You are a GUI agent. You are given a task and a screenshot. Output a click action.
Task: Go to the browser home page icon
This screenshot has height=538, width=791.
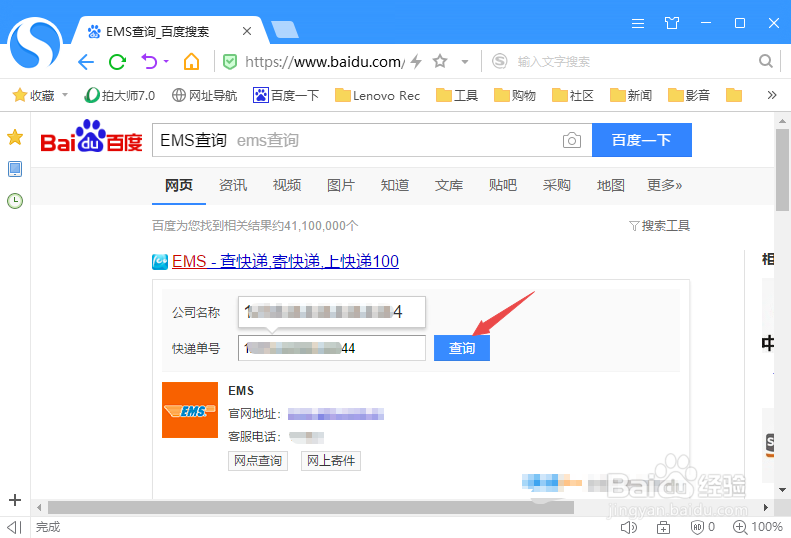pyautogui.click(x=191, y=62)
